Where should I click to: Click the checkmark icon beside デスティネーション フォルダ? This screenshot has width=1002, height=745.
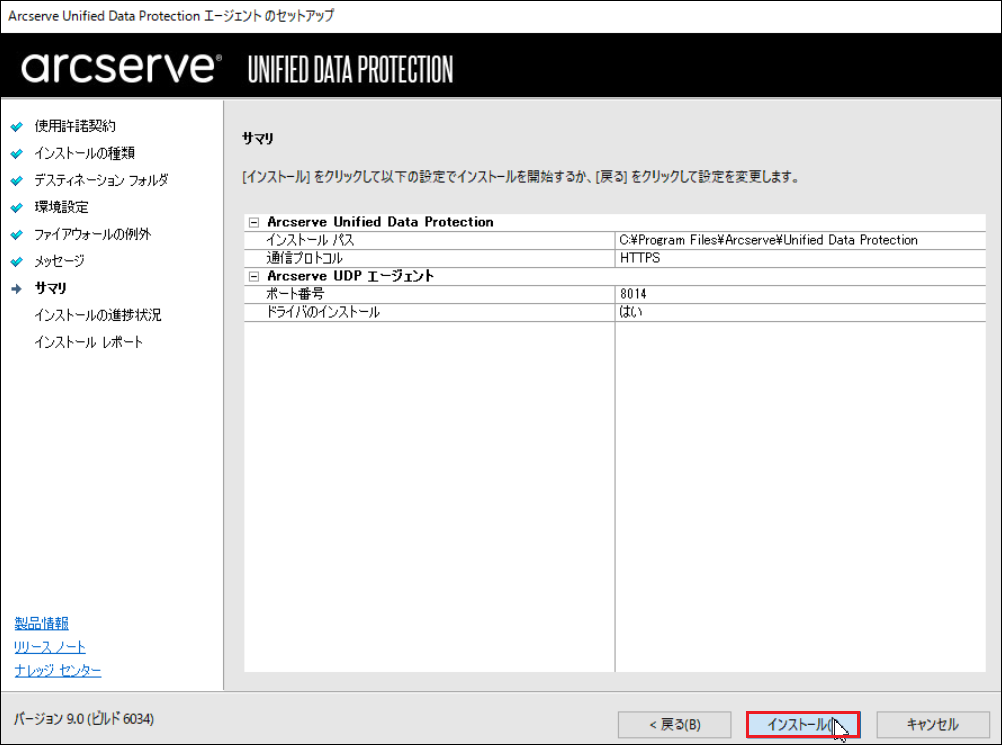(x=16, y=181)
